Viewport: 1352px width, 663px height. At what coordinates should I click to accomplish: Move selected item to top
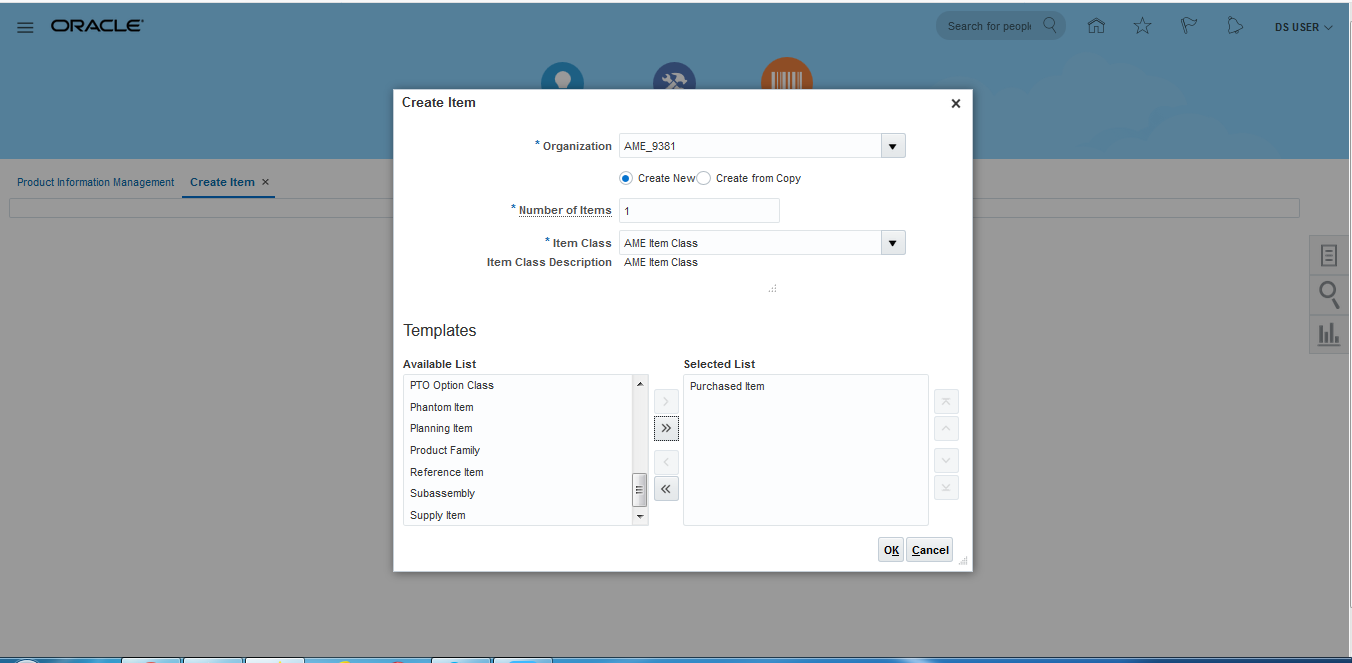coord(946,402)
